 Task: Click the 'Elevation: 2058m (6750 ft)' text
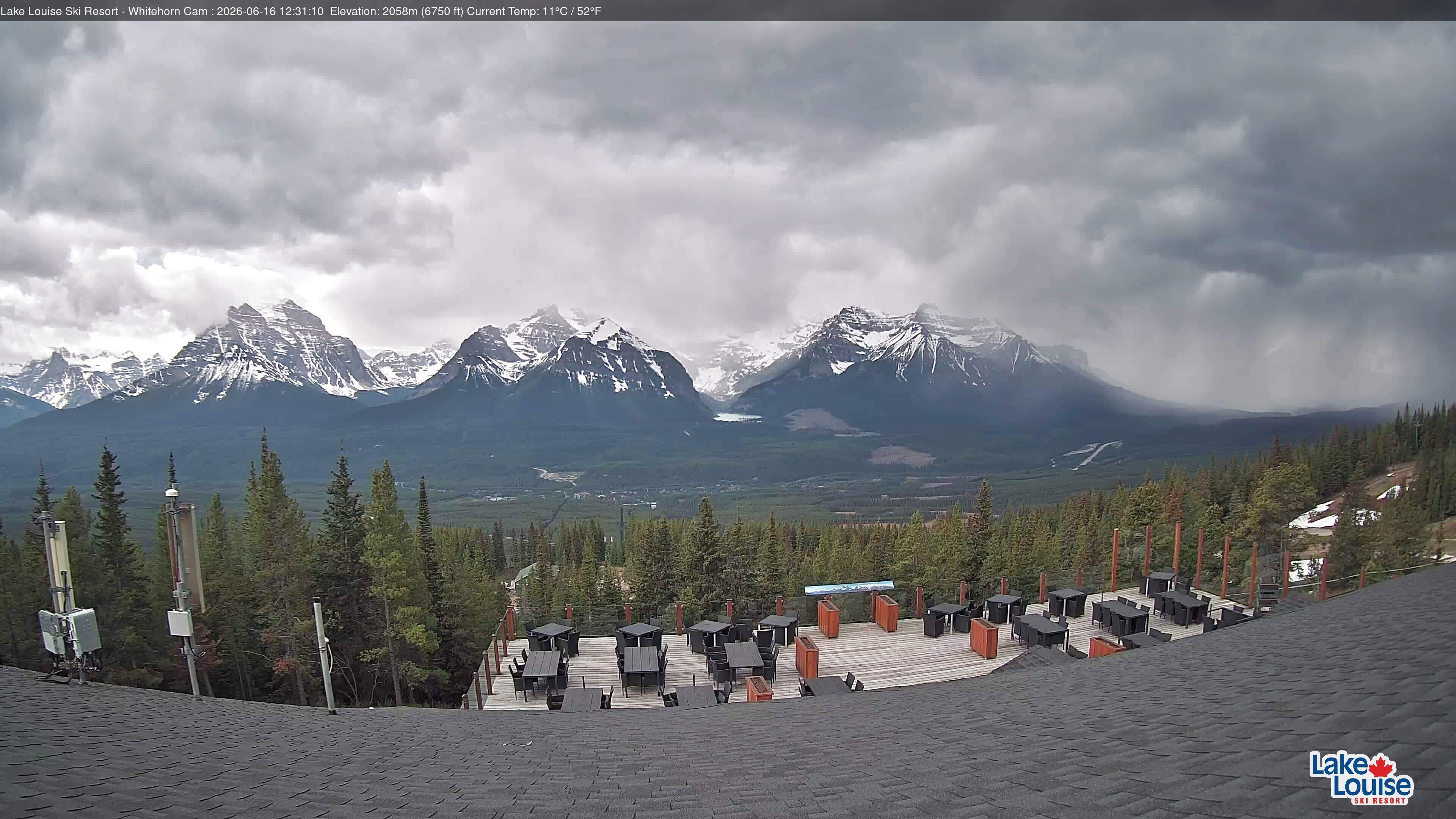pos(397,11)
